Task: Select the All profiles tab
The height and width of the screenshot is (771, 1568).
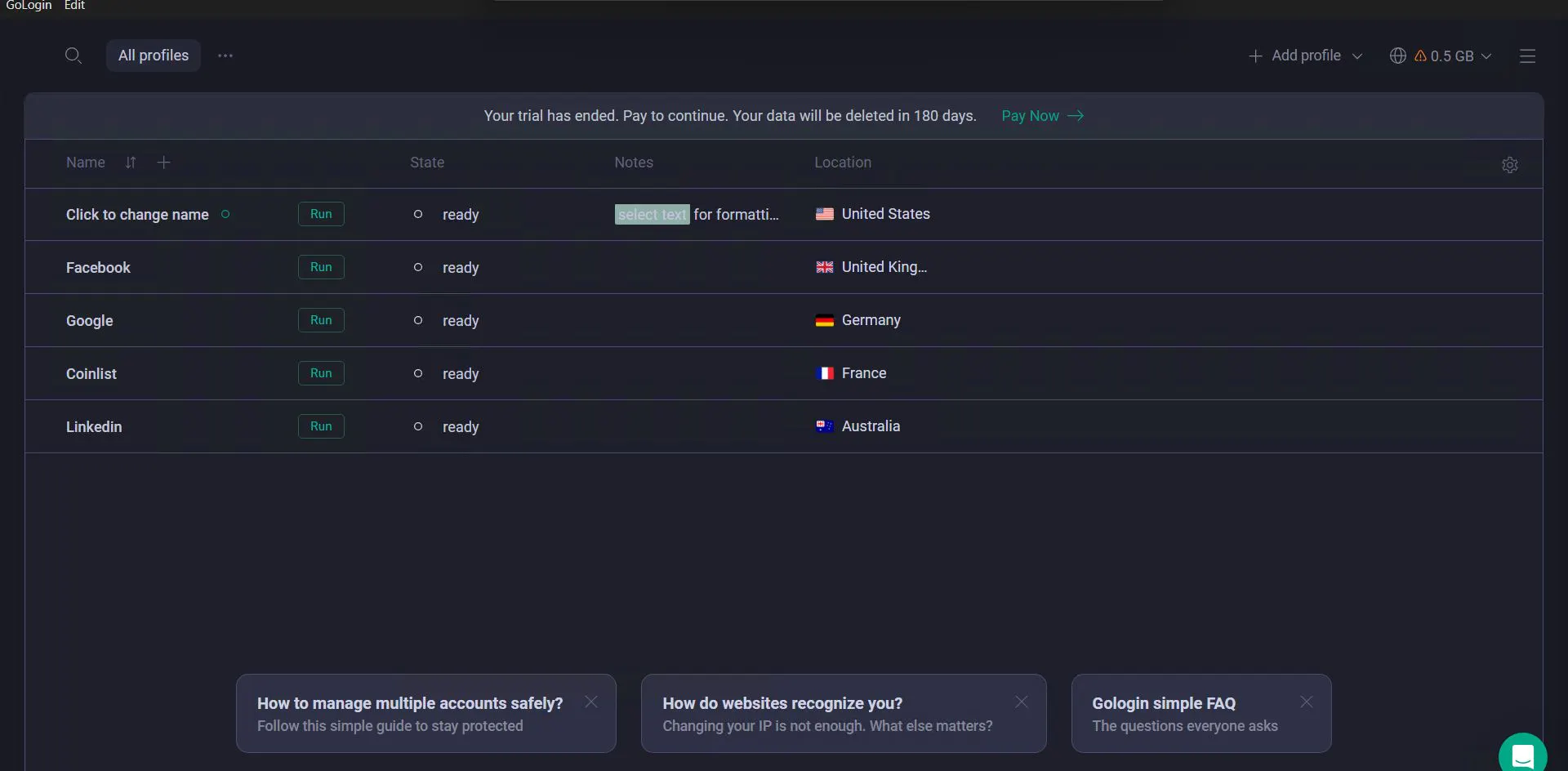Action: (x=154, y=56)
